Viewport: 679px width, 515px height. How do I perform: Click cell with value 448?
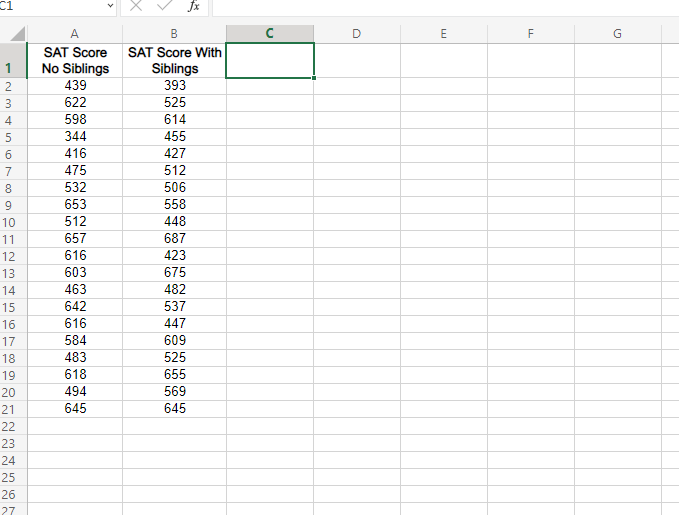tap(175, 222)
